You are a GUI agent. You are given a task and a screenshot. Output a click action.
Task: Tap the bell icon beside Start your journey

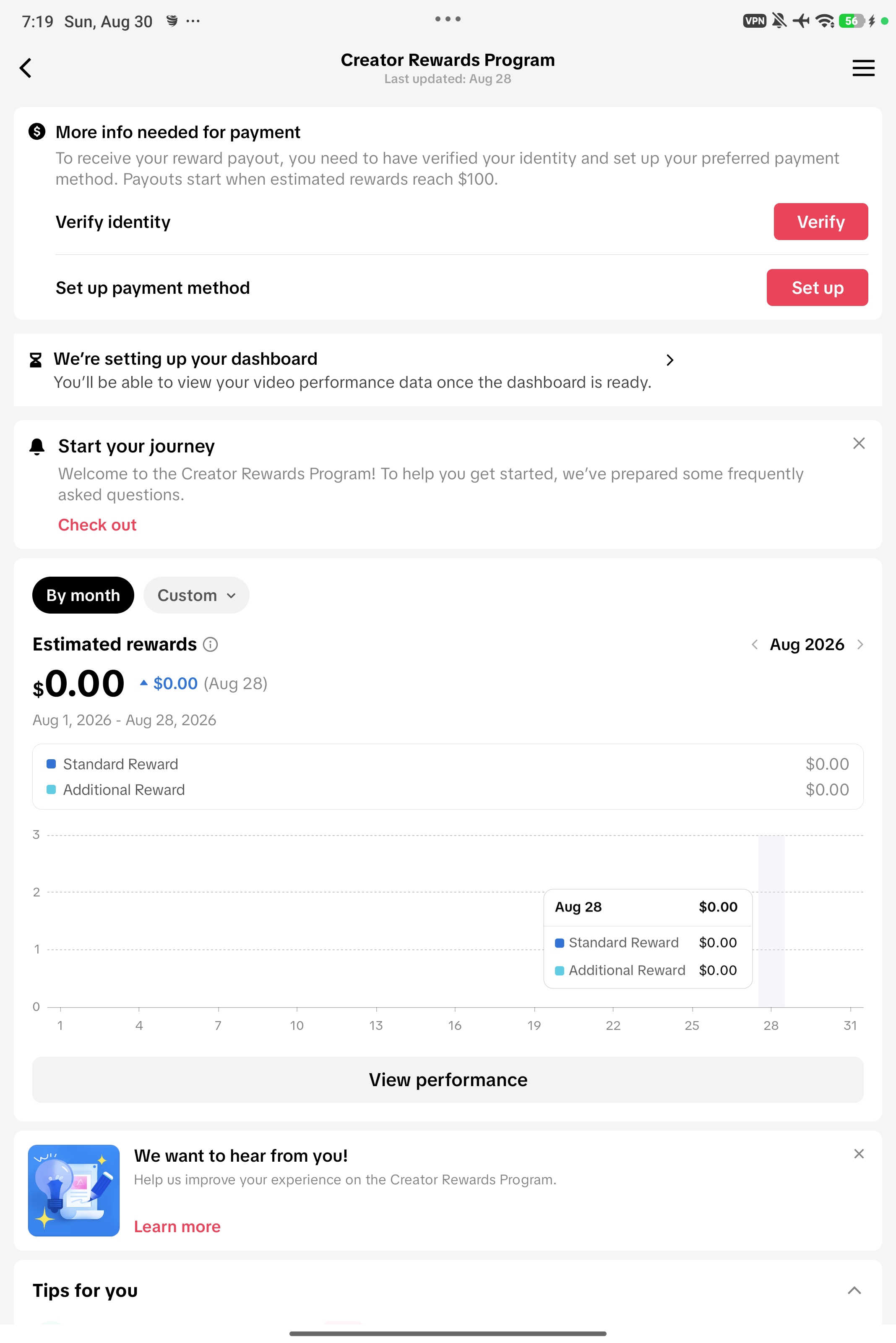[x=37, y=447]
